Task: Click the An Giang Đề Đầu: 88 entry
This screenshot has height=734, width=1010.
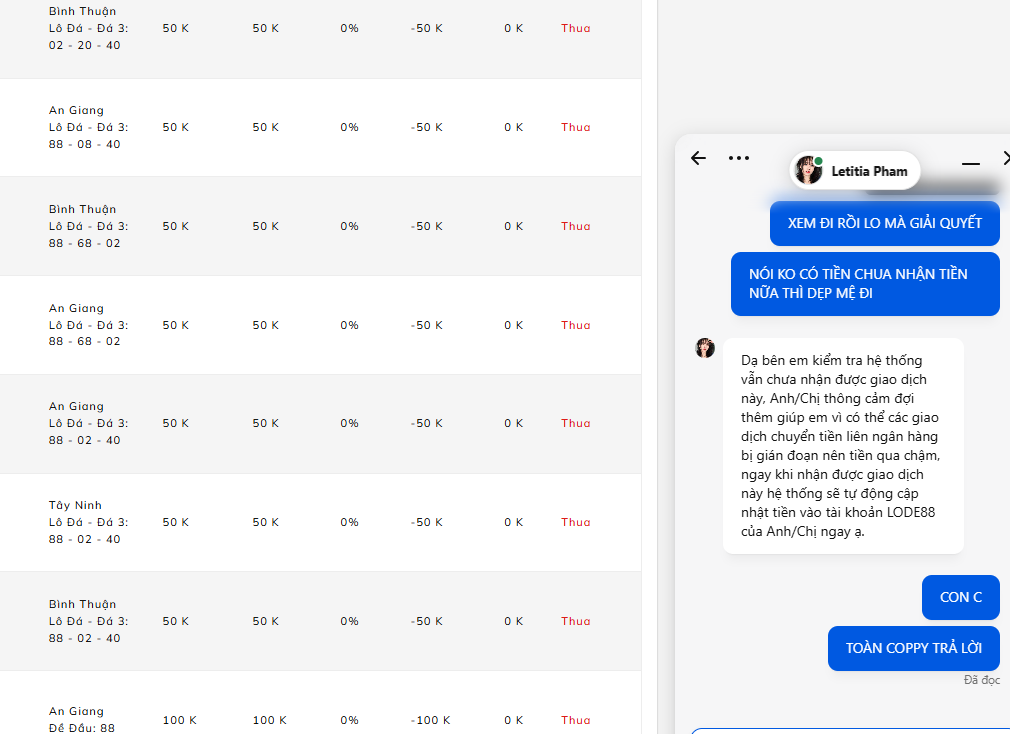Action: pos(82,719)
